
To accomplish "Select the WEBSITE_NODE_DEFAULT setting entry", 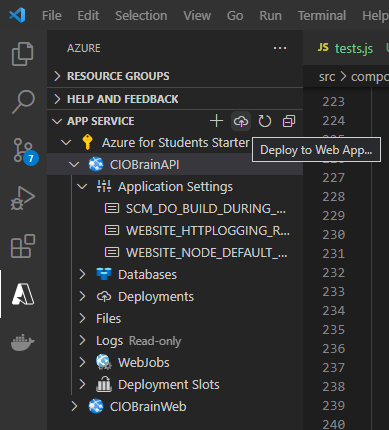I will tap(196, 253).
